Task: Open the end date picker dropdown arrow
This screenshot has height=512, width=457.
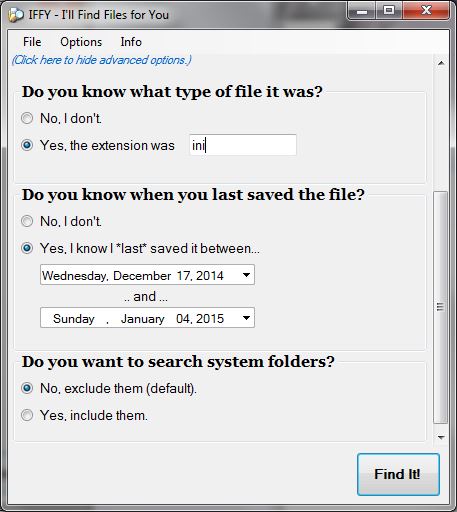Action: click(x=246, y=318)
